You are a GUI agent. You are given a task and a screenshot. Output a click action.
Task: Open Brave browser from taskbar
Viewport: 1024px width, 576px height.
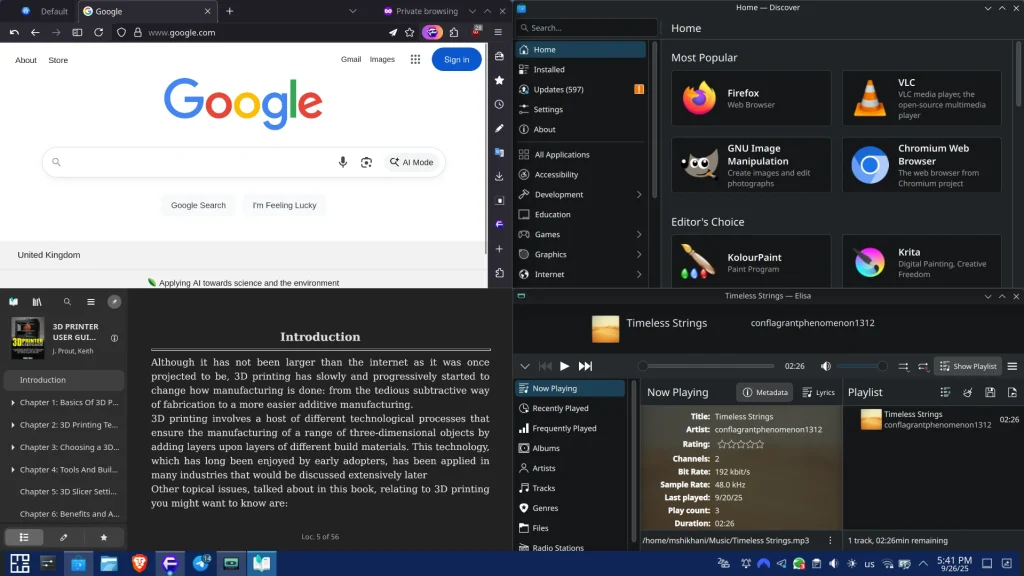(x=139, y=563)
